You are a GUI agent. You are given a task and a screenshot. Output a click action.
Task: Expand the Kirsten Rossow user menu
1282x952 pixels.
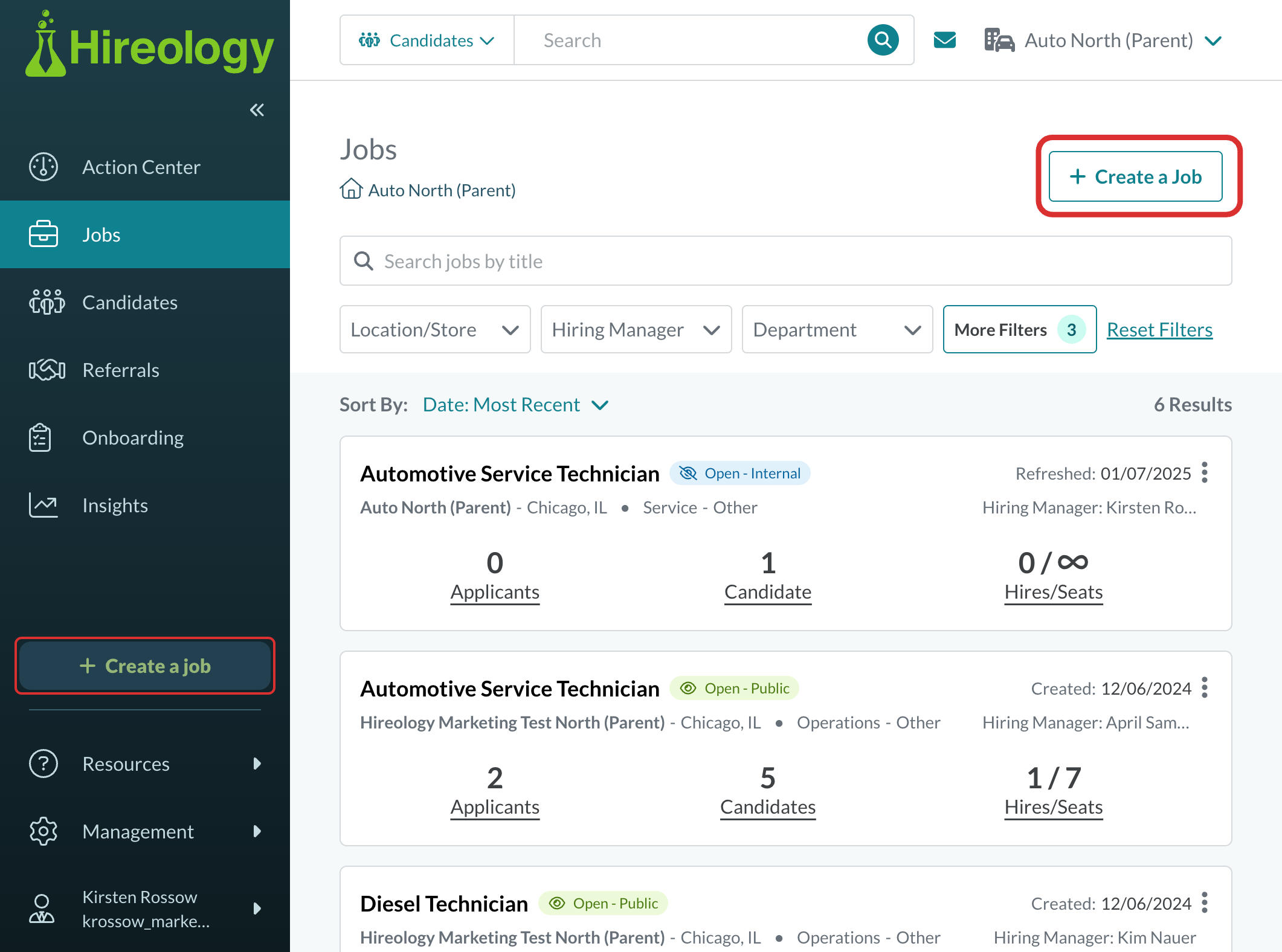click(145, 909)
